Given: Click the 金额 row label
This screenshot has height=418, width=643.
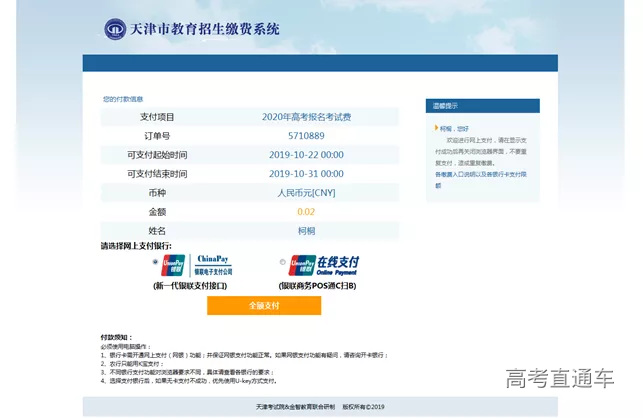Looking at the screenshot, I should tap(157, 212).
